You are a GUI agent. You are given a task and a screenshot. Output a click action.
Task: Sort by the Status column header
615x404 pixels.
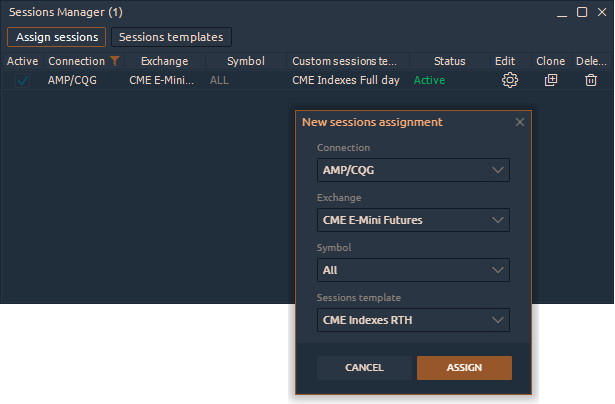point(449,61)
